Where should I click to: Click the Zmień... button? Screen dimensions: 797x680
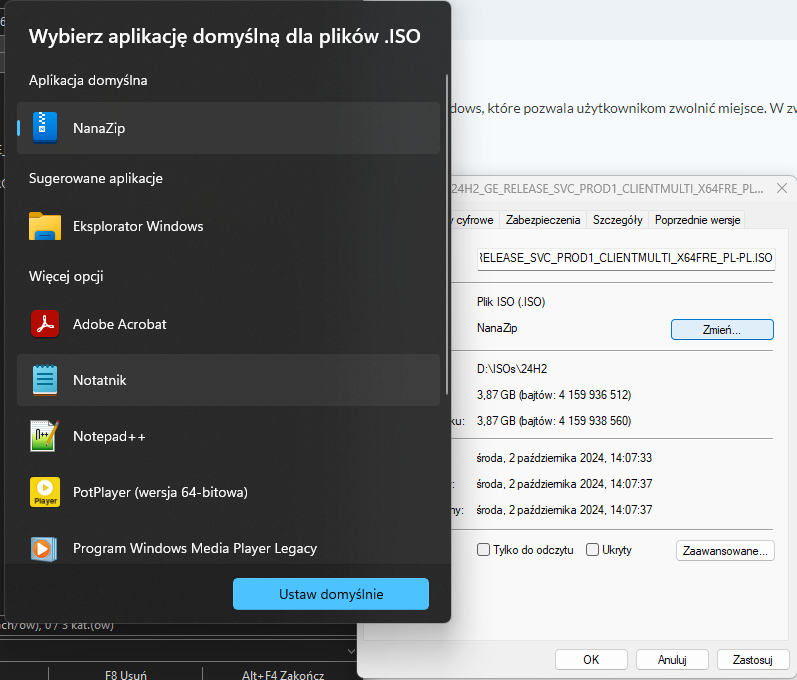[x=721, y=329]
